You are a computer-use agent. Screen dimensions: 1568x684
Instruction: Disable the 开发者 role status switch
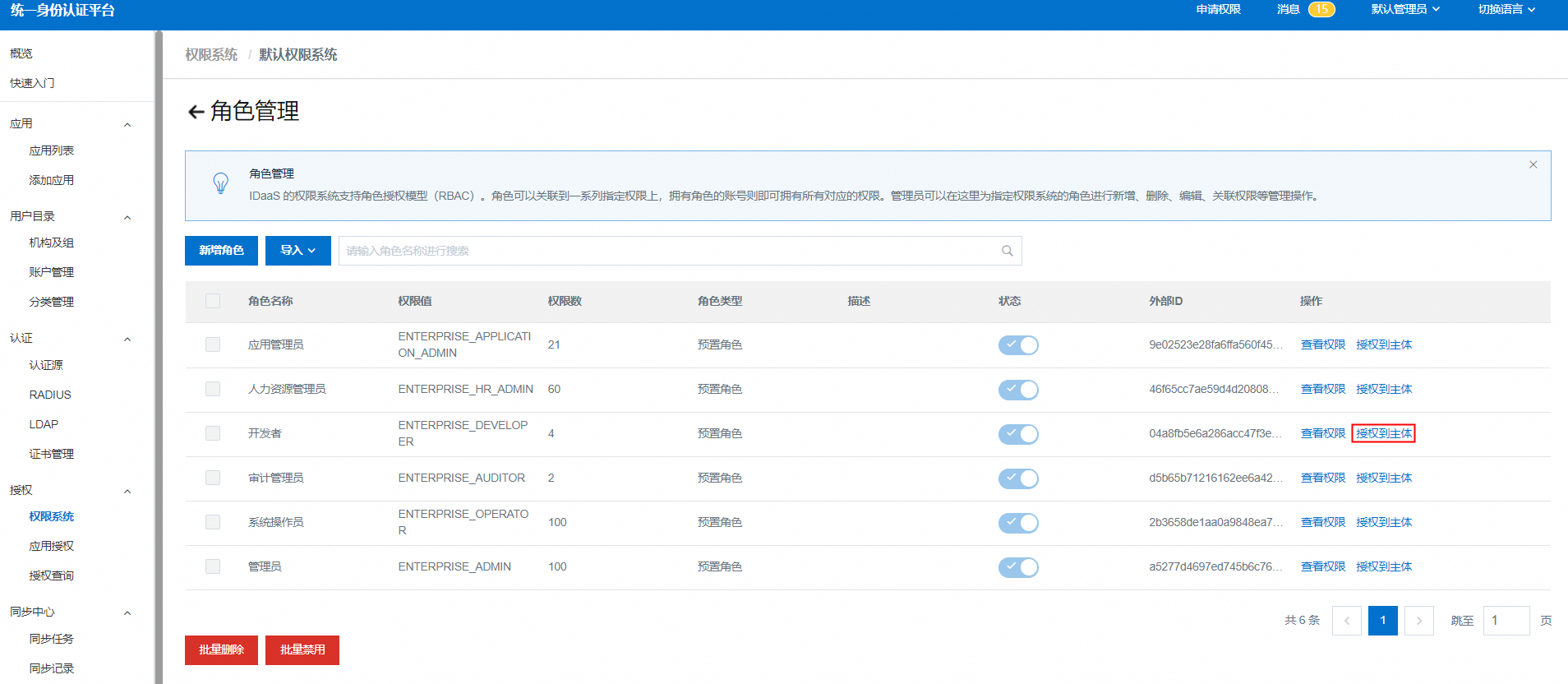tap(1017, 434)
